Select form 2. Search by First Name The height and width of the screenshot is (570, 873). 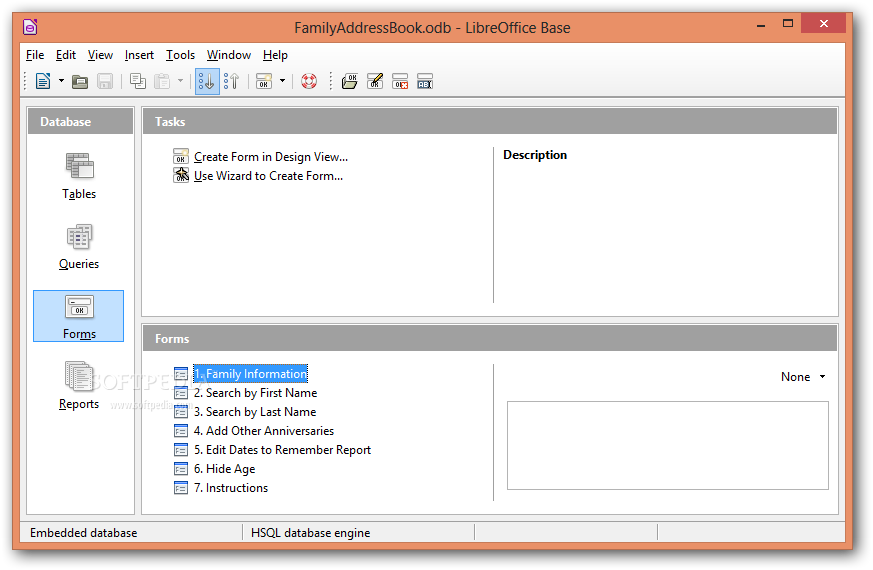pyautogui.click(x=256, y=393)
